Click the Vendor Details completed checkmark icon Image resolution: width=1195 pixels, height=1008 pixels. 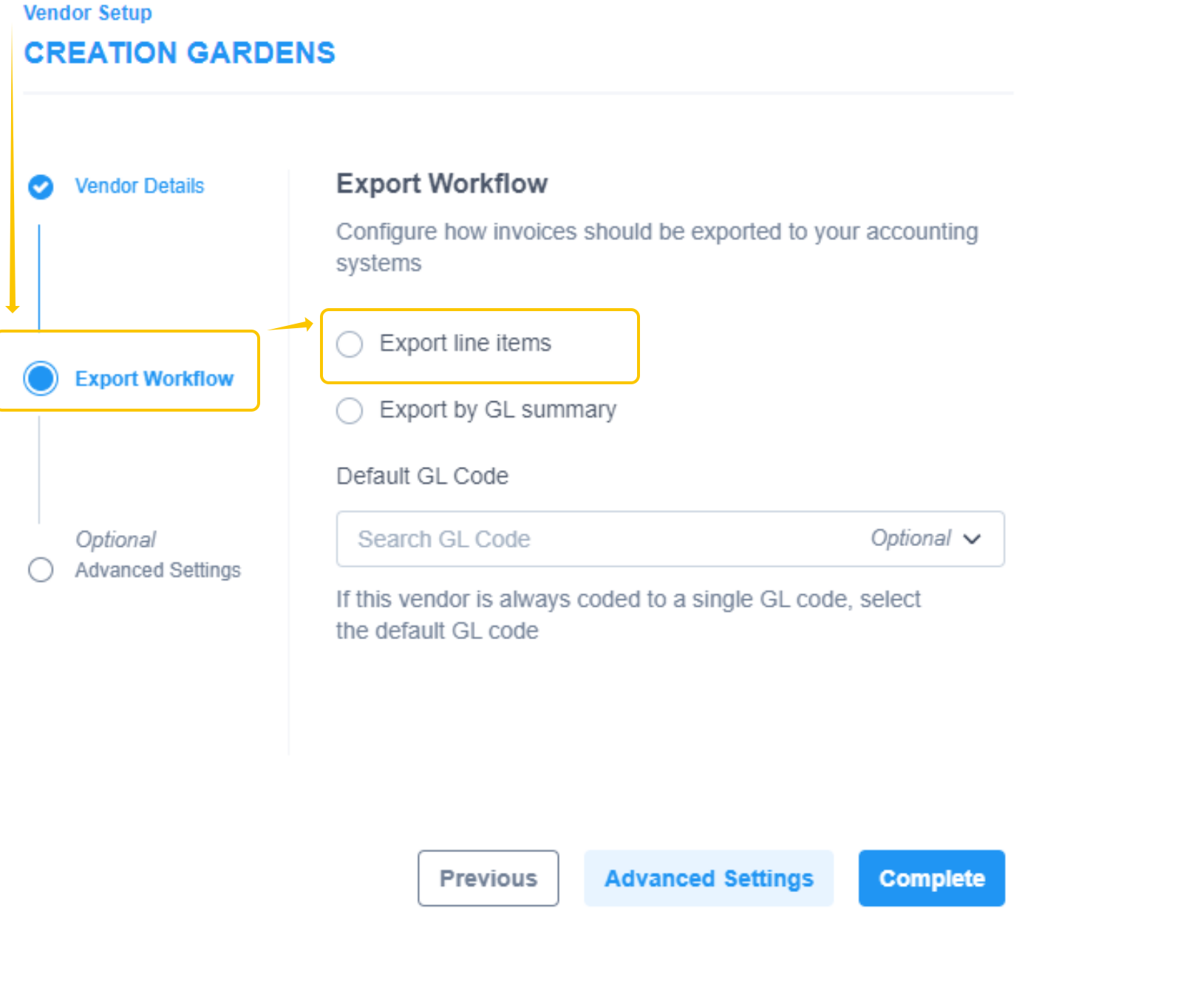[41, 187]
